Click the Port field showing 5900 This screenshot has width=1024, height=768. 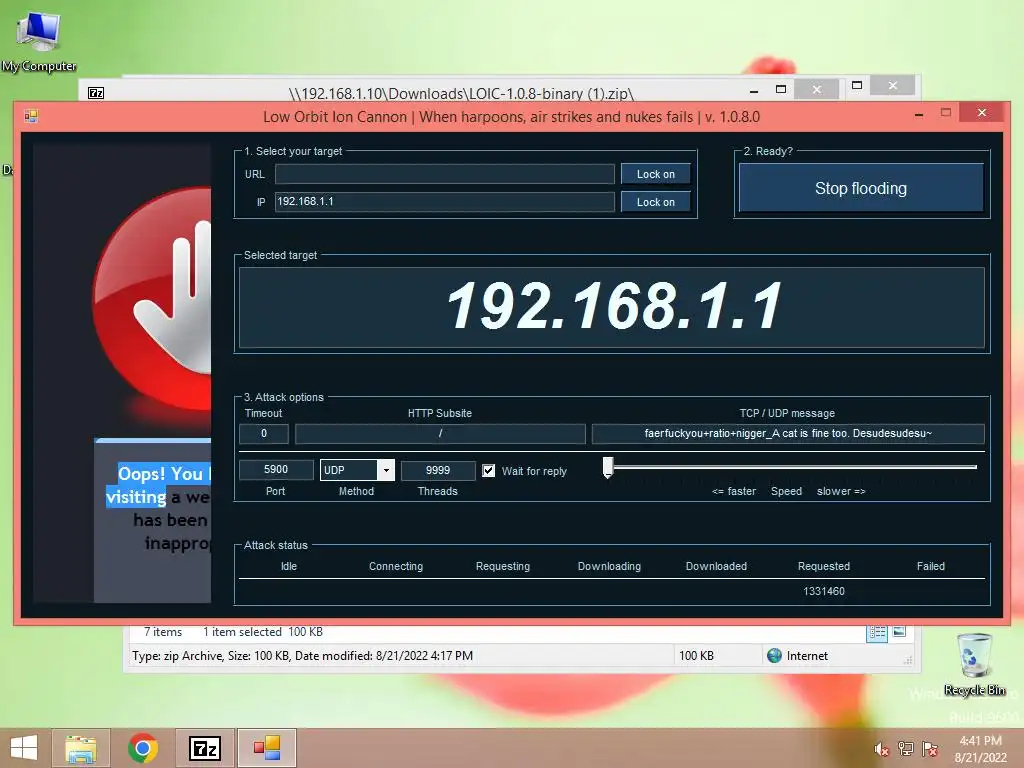click(x=276, y=470)
